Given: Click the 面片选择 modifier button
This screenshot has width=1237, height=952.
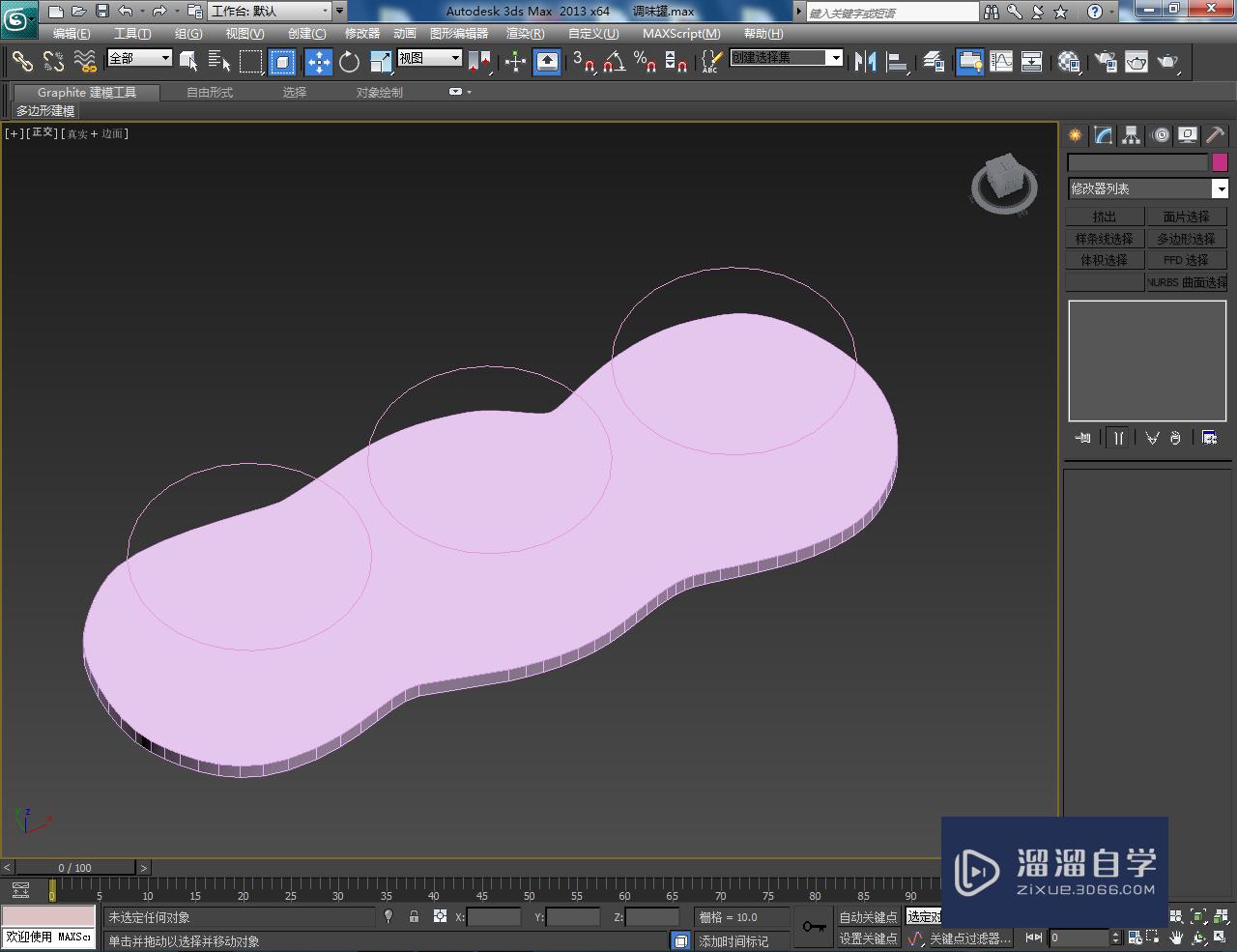Looking at the screenshot, I should (x=1186, y=216).
